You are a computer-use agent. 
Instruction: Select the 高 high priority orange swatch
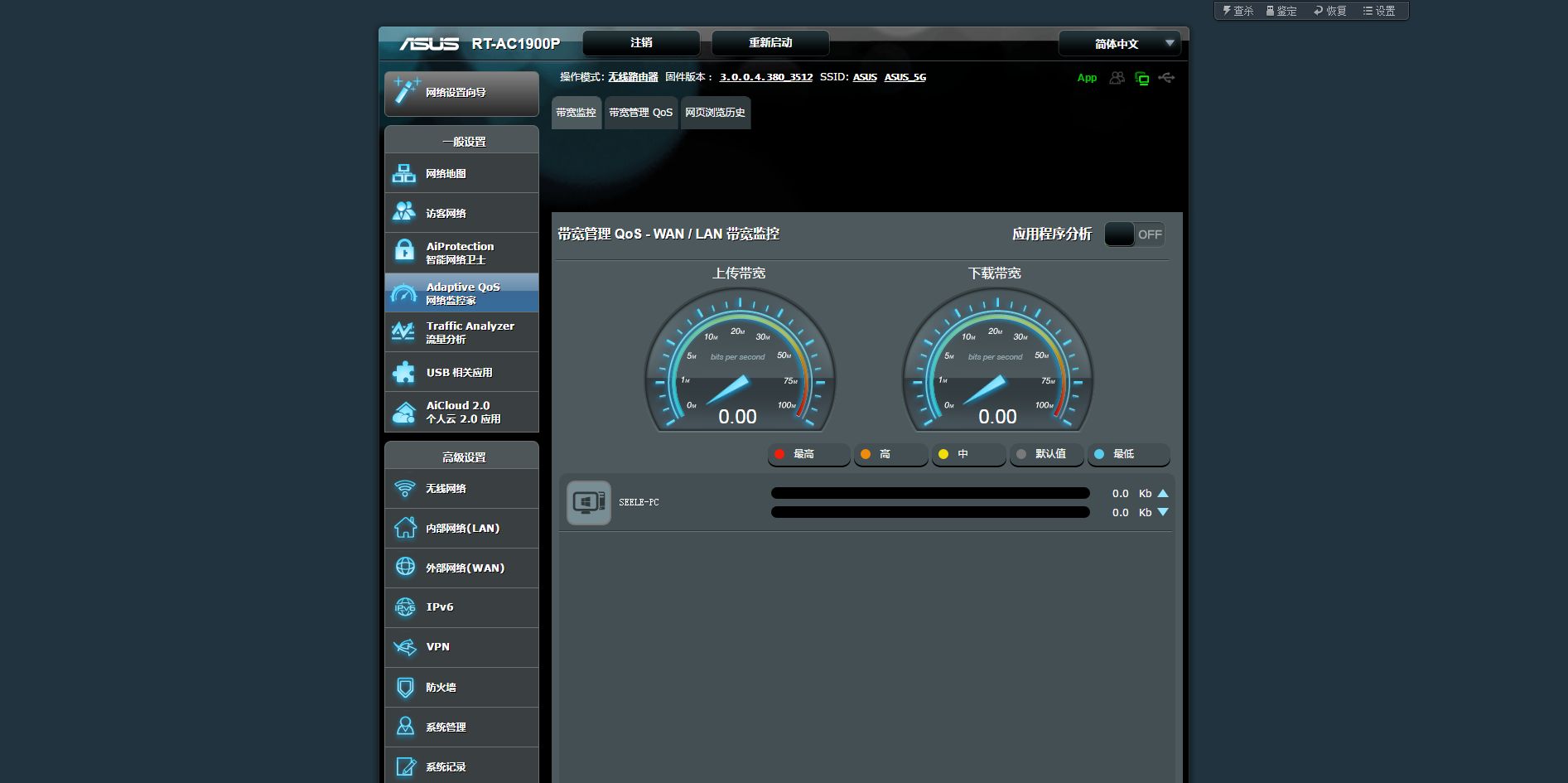click(866, 454)
